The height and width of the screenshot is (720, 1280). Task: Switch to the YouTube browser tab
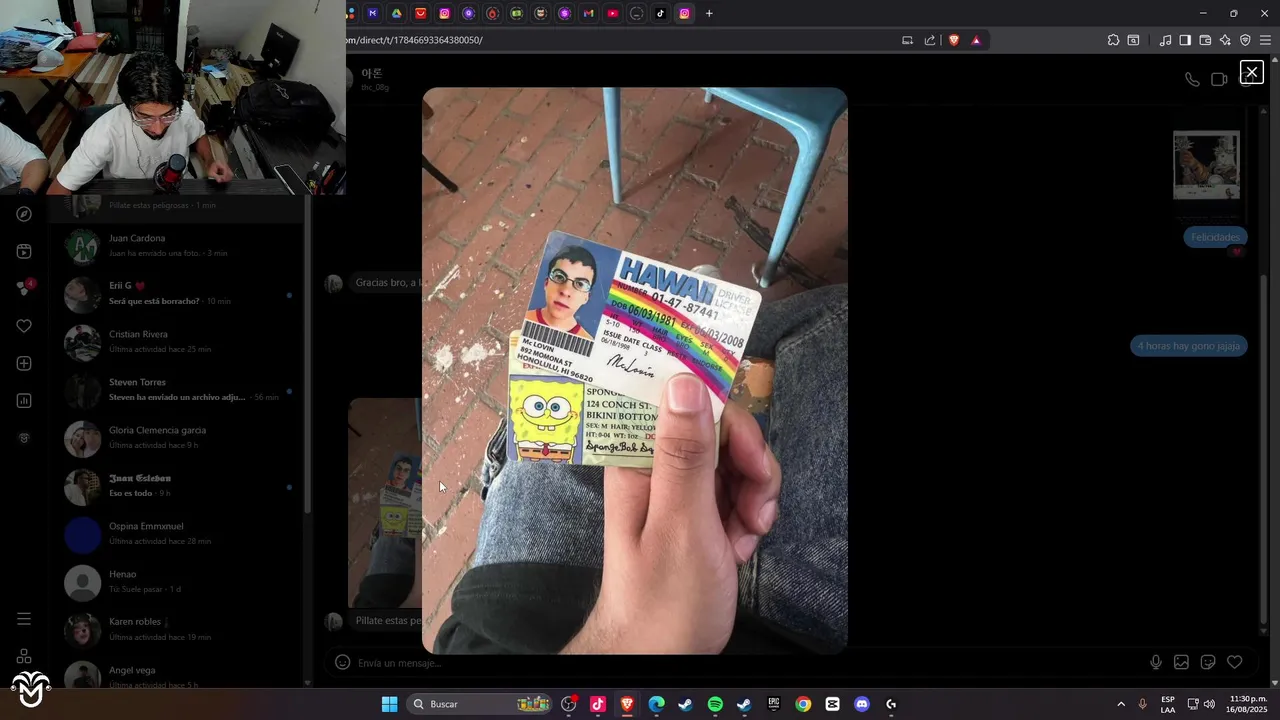click(612, 13)
